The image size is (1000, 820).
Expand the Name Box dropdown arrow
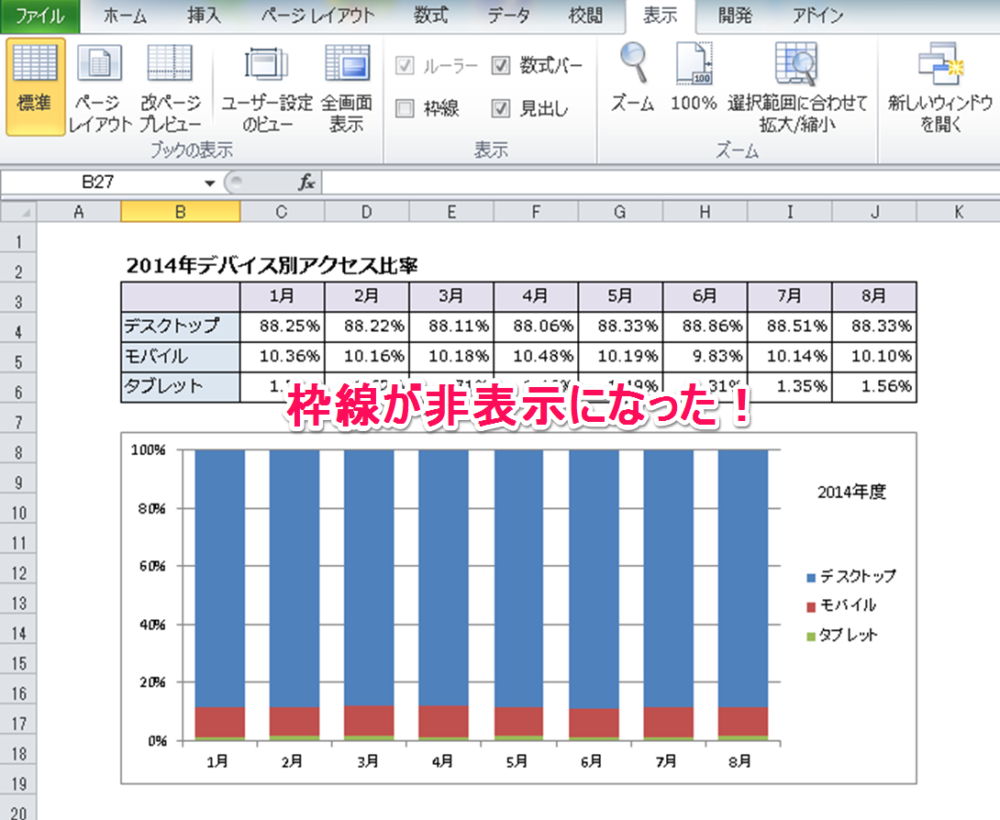point(210,183)
